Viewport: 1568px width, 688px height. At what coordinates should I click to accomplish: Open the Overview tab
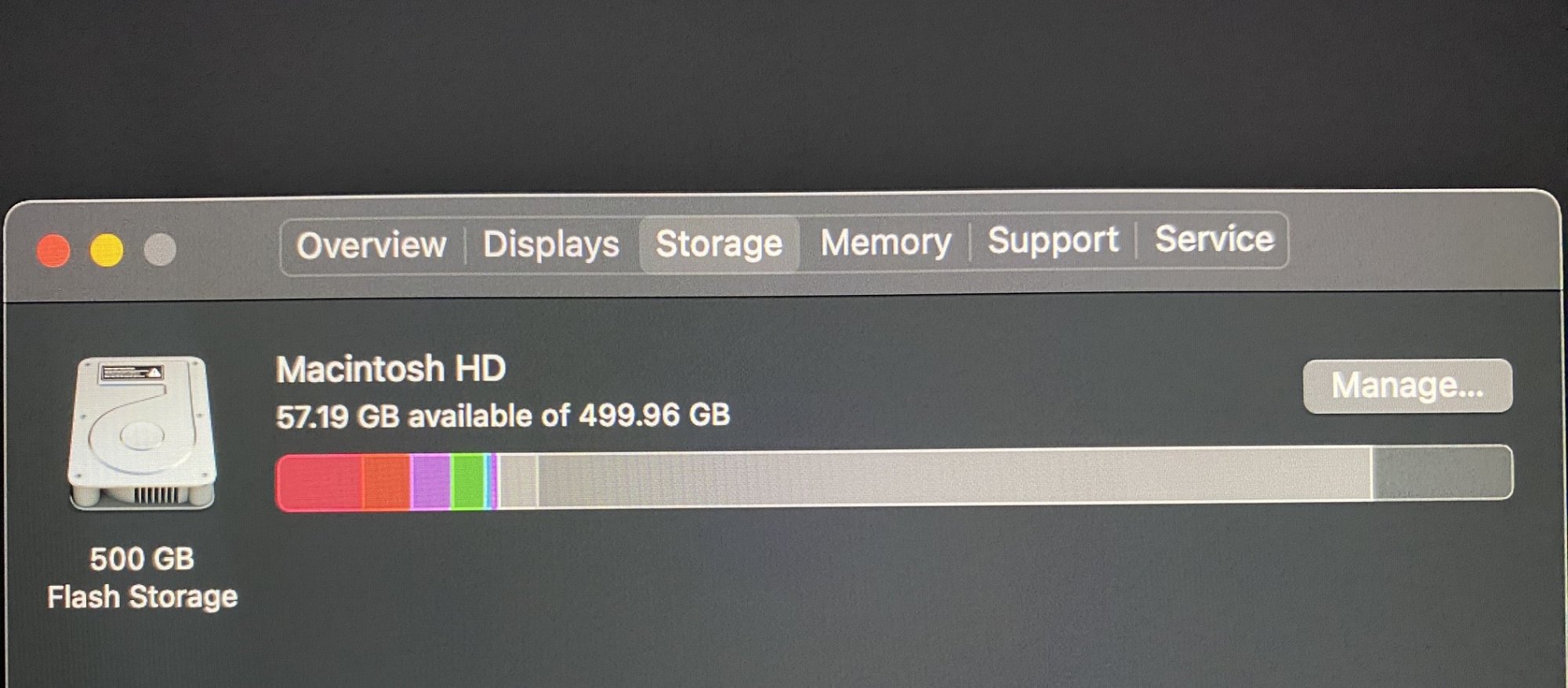pos(372,246)
